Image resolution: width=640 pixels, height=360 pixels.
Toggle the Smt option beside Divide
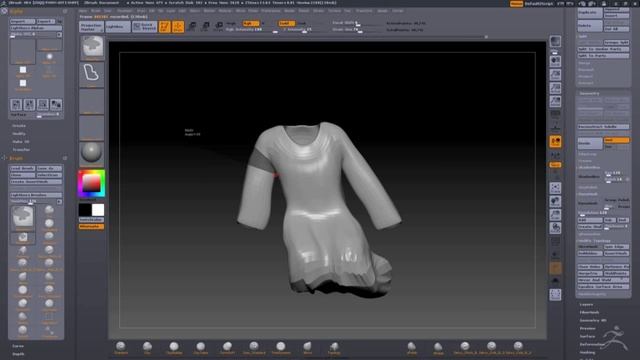(616, 140)
